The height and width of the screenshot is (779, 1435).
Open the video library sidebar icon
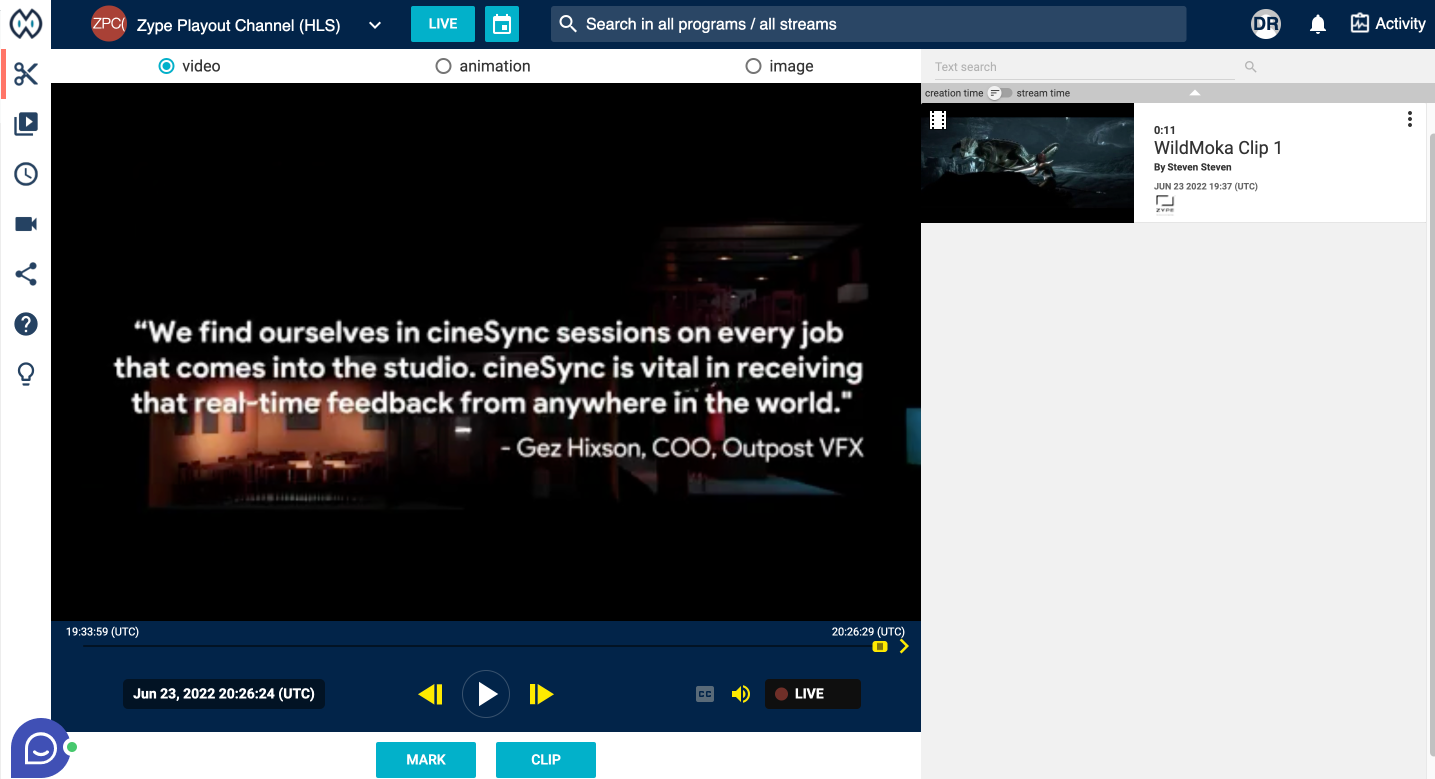[x=26, y=124]
